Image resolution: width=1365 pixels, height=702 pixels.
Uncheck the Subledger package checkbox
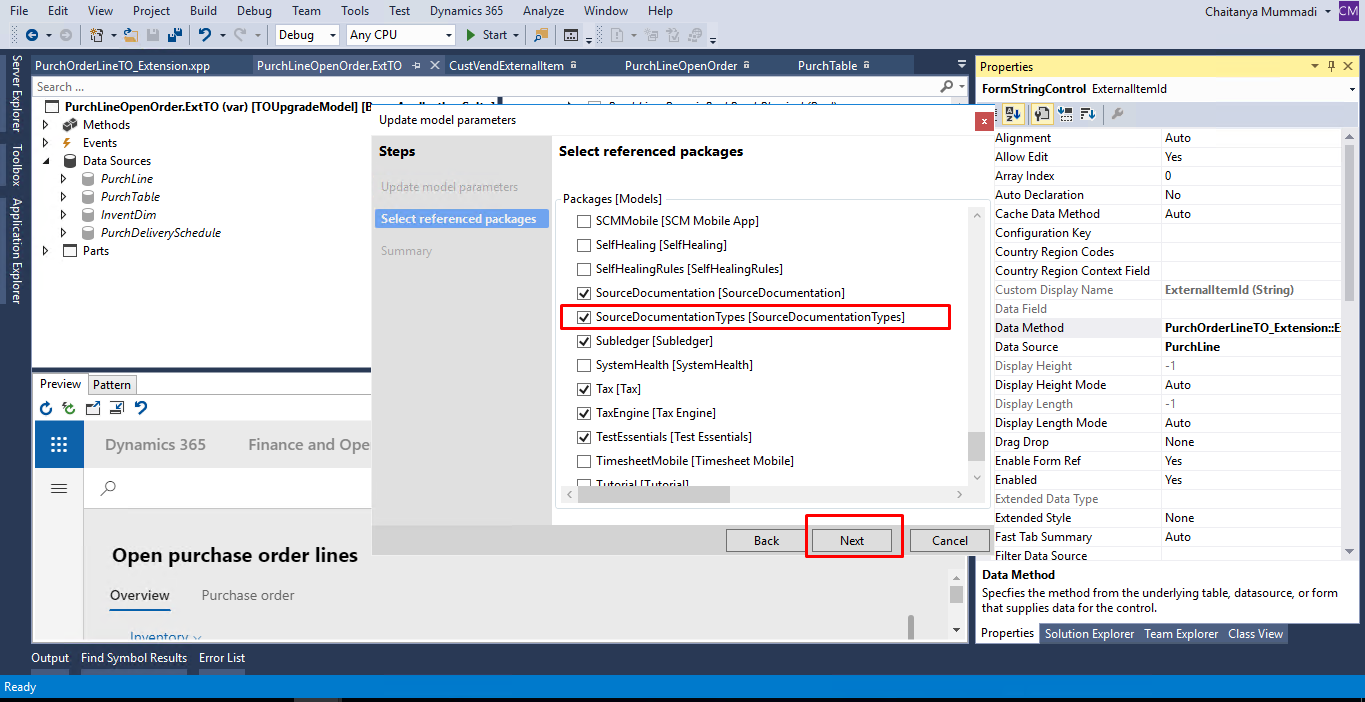585,341
